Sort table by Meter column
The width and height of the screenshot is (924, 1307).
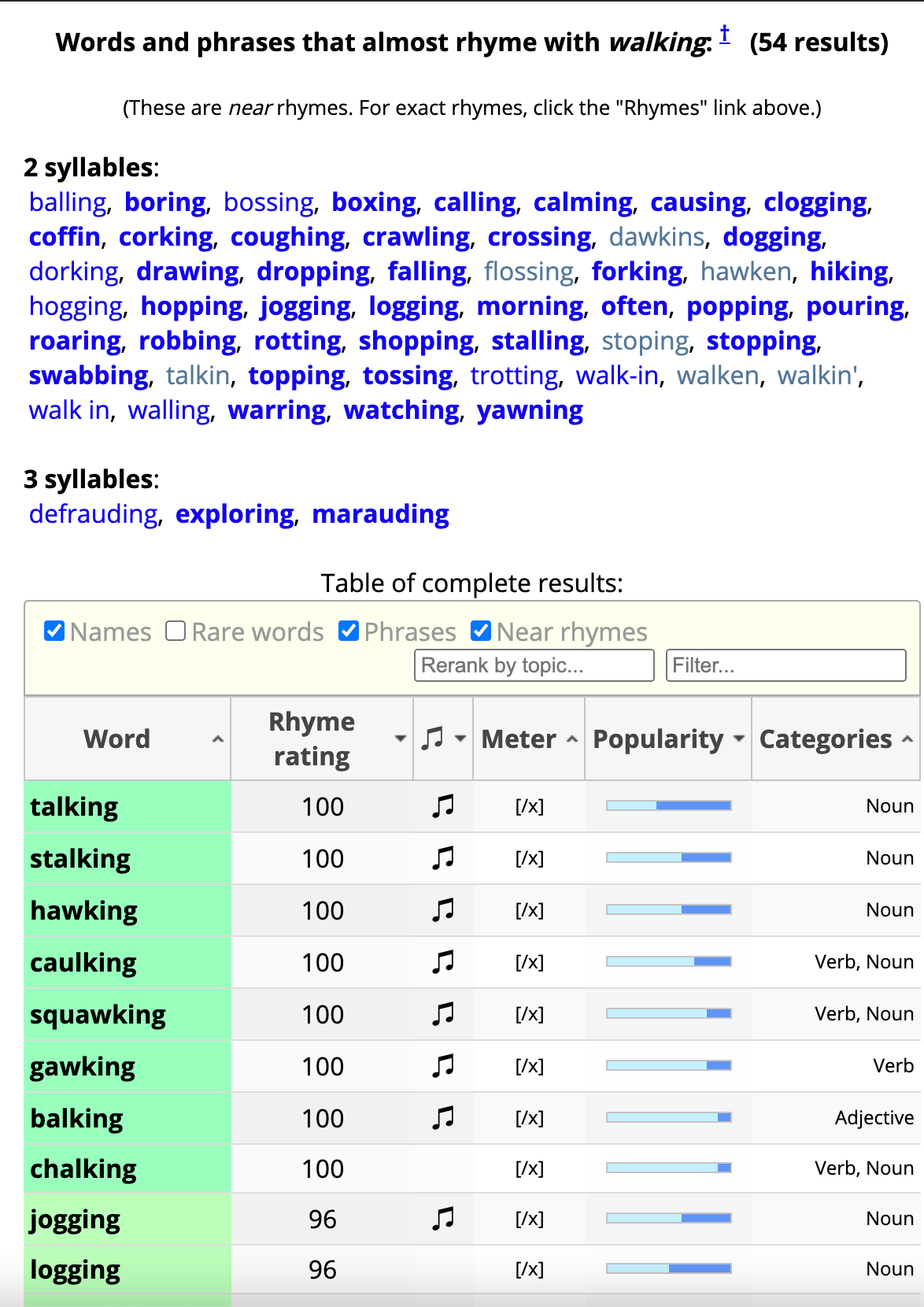[x=529, y=739]
